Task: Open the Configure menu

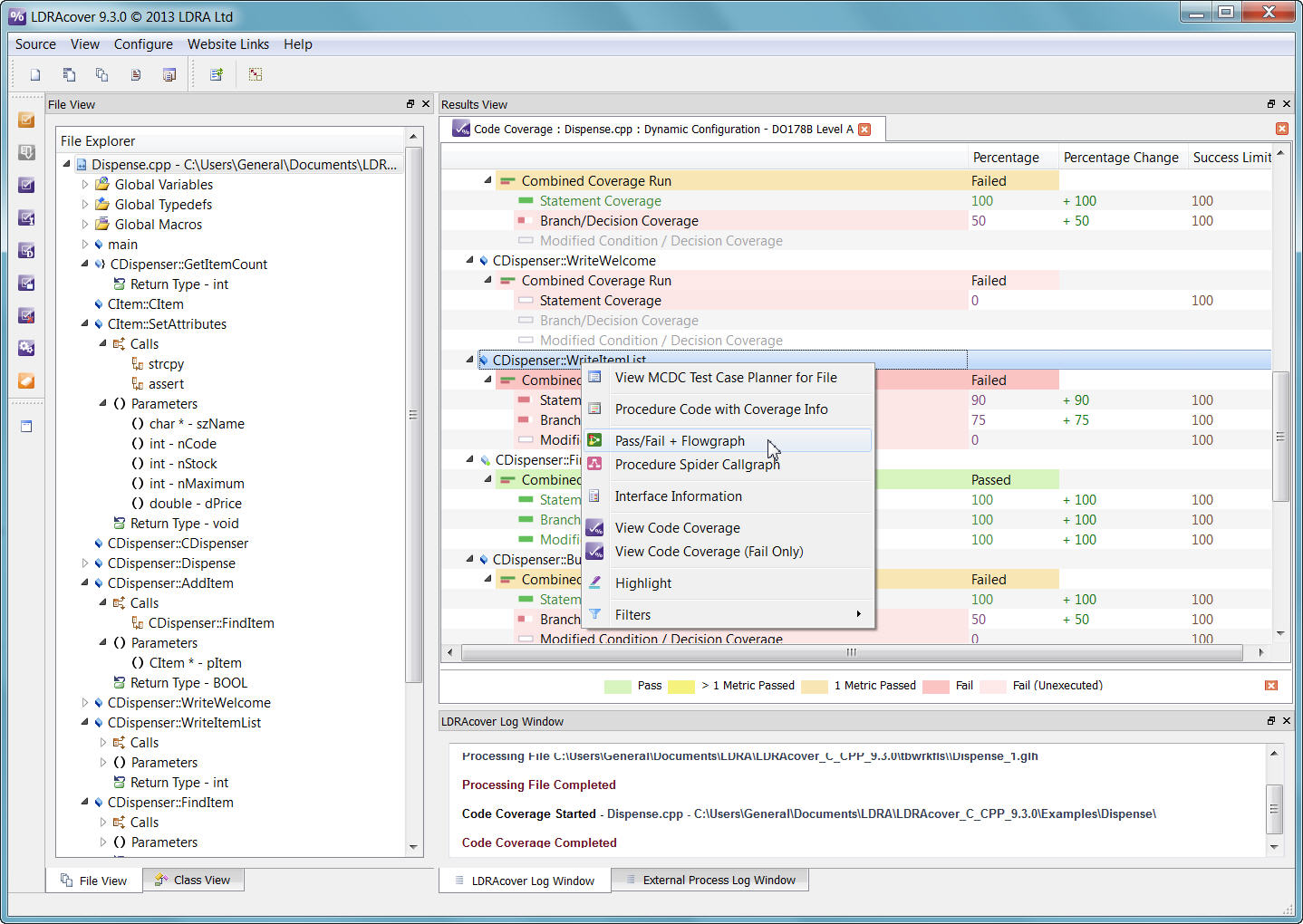Action: tap(143, 43)
